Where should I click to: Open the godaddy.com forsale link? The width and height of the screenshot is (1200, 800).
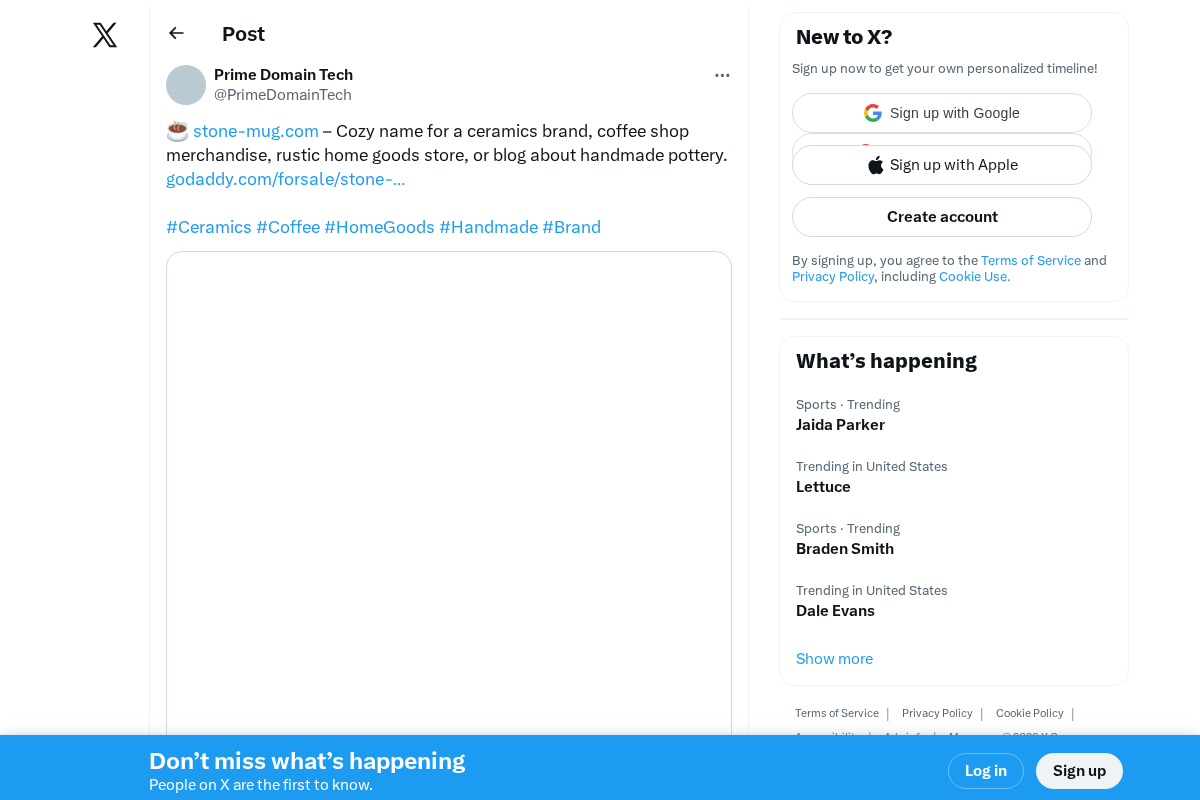pyautogui.click(x=286, y=178)
